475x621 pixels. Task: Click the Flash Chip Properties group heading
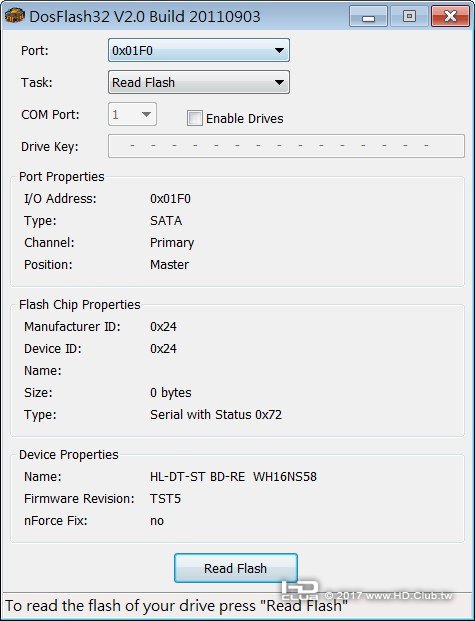[x=80, y=305]
